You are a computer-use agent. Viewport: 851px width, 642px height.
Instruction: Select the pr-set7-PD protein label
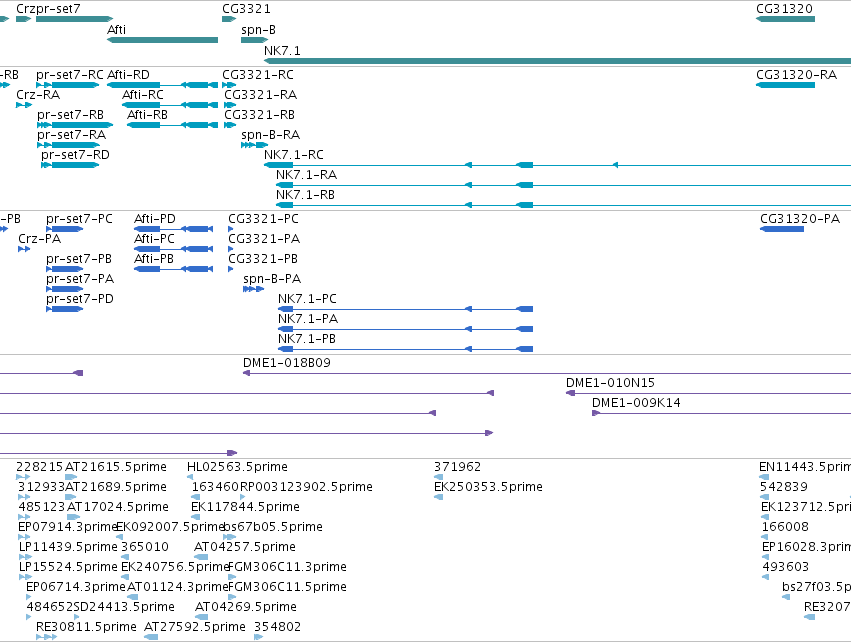[x=80, y=299]
